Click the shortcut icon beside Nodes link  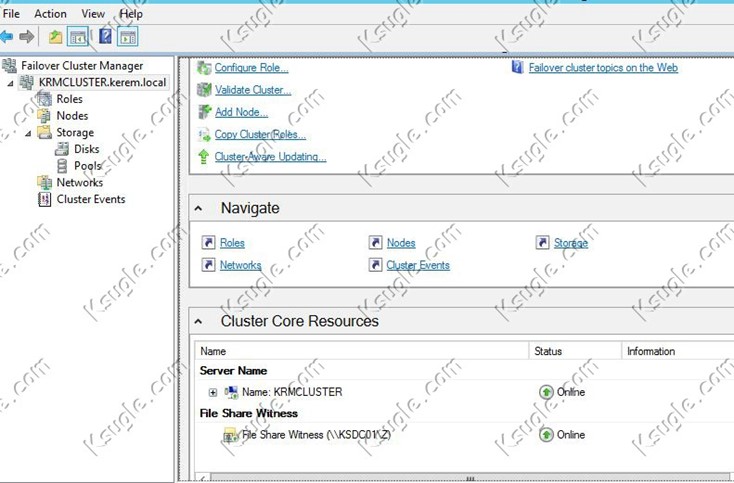coord(375,242)
